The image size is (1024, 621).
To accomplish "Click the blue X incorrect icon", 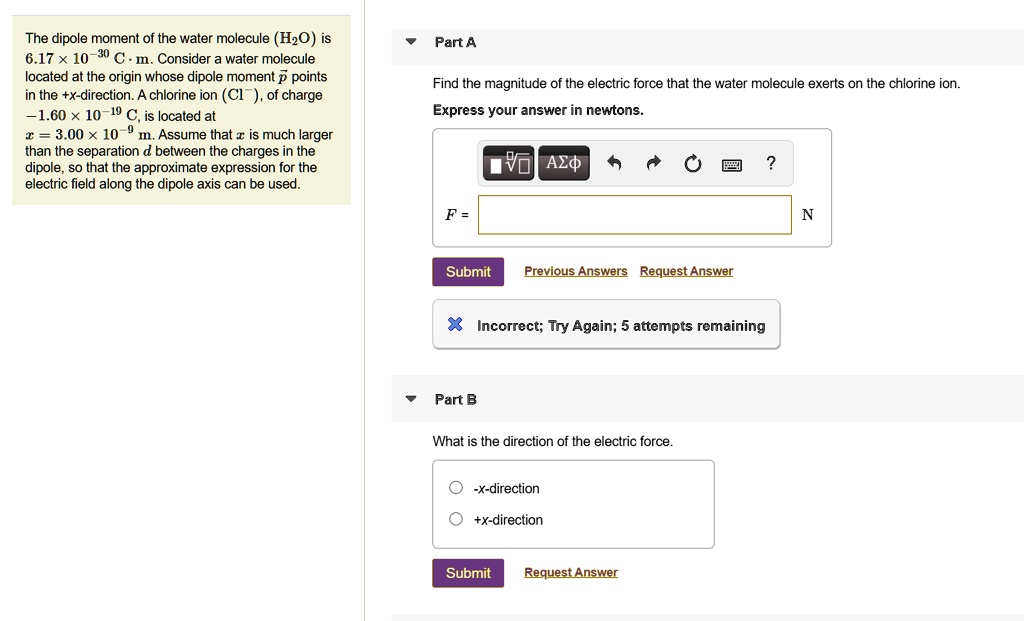I will pos(455,324).
